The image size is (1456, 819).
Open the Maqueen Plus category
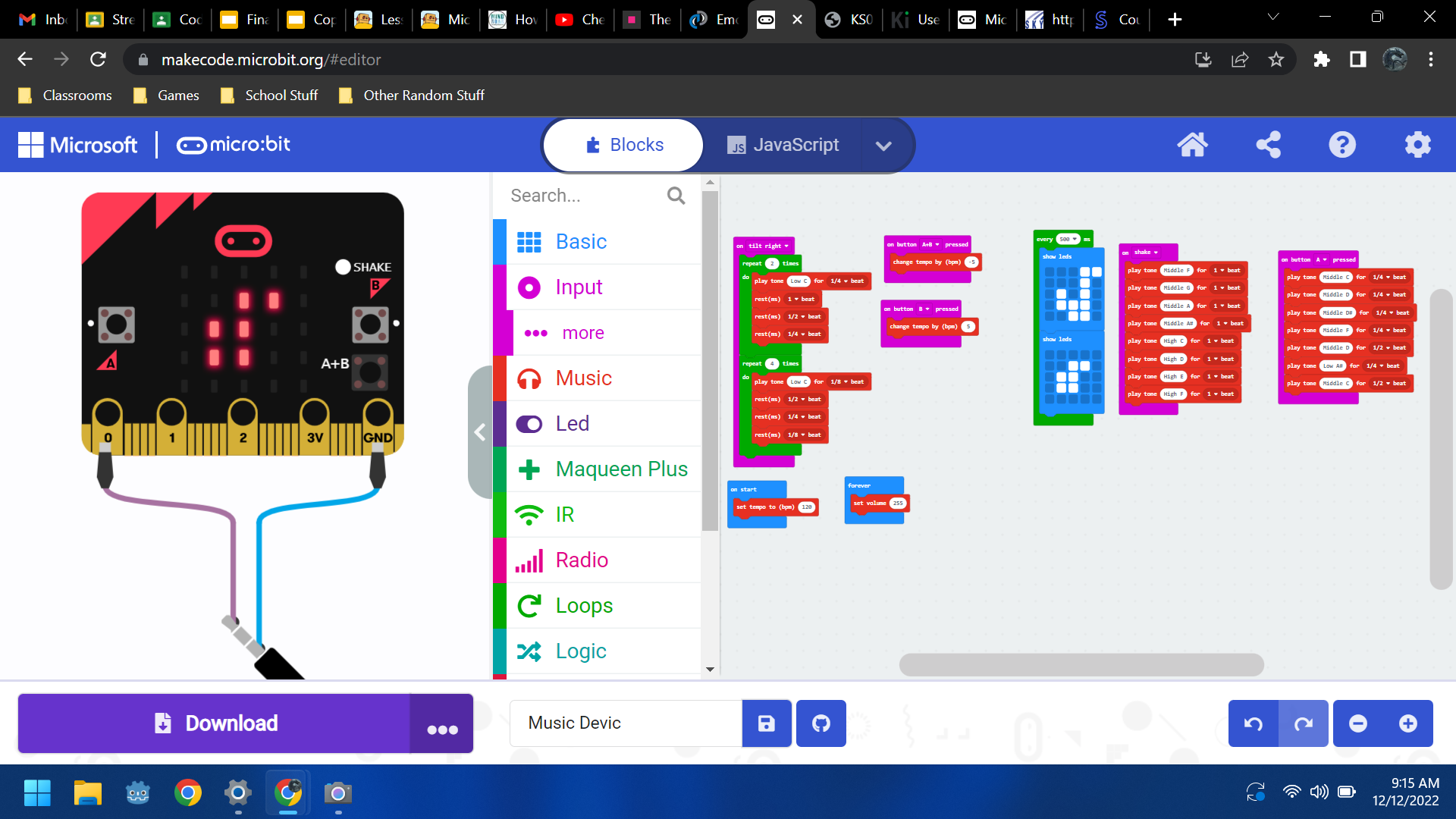click(621, 469)
